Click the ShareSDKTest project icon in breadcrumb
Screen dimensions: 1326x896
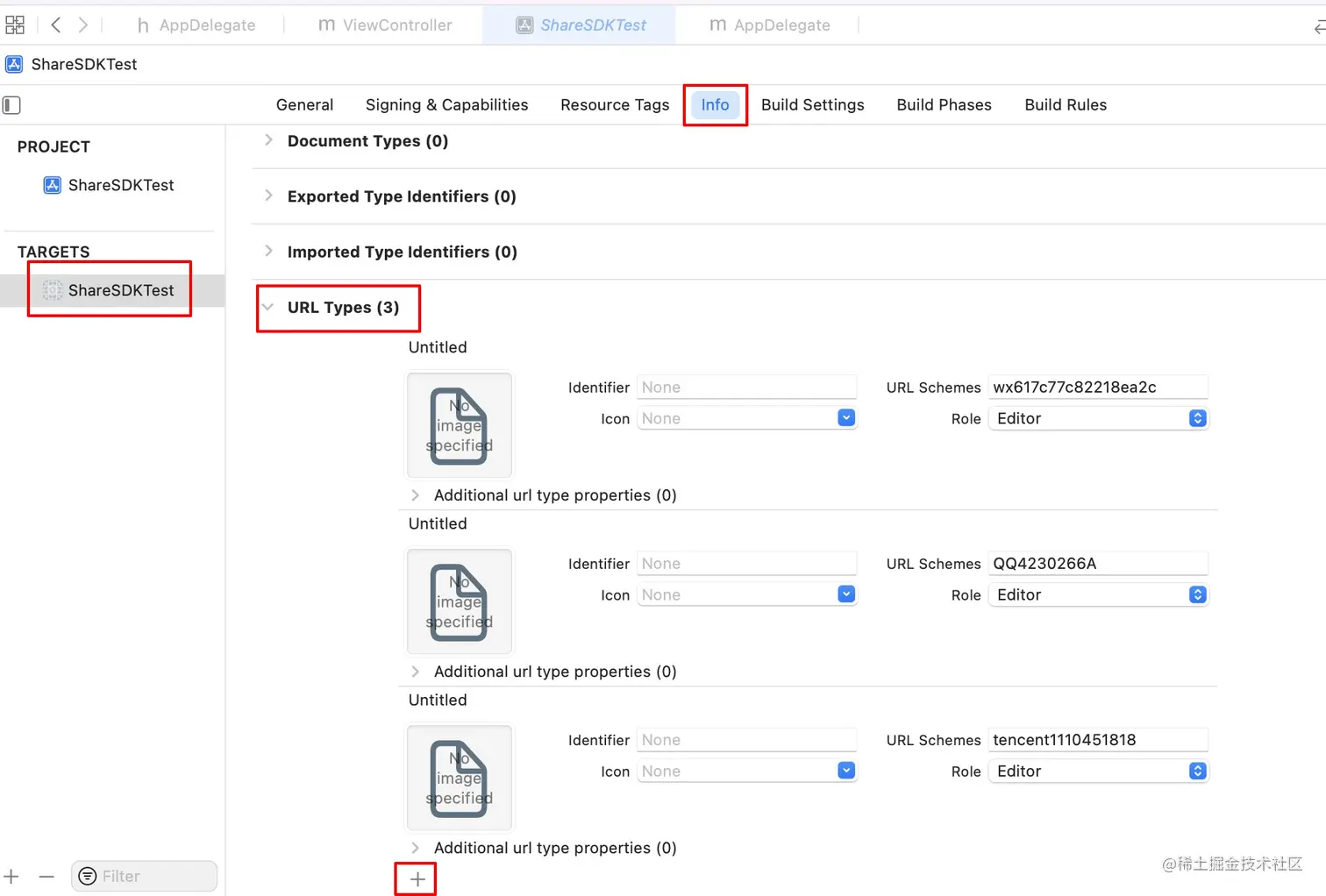tap(14, 64)
